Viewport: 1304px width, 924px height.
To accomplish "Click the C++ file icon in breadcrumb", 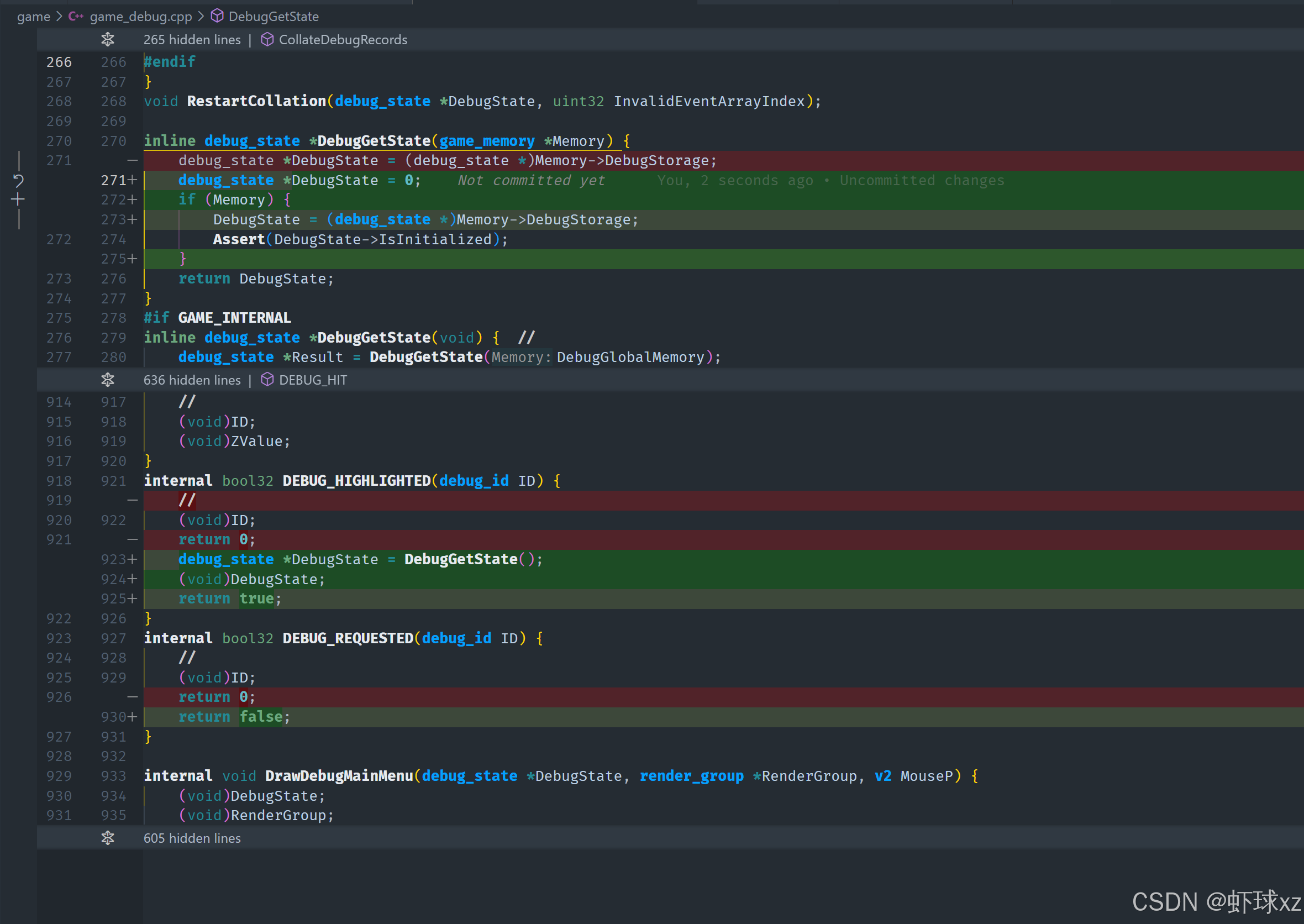I will [76, 17].
